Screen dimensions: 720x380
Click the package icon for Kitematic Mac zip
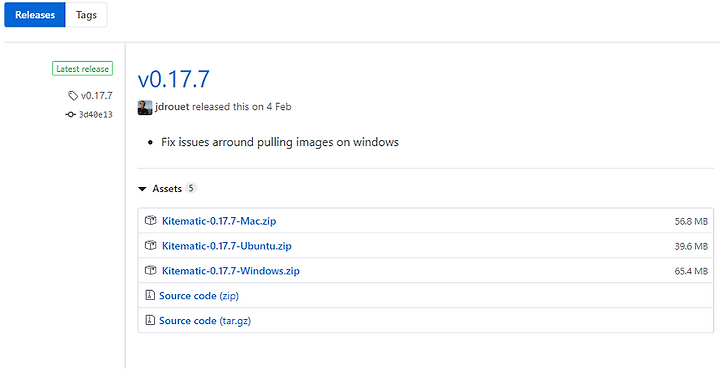(150, 220)
